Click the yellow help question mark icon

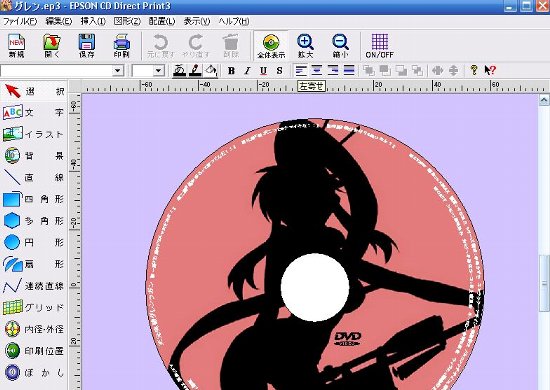click(x=474, y=70)
